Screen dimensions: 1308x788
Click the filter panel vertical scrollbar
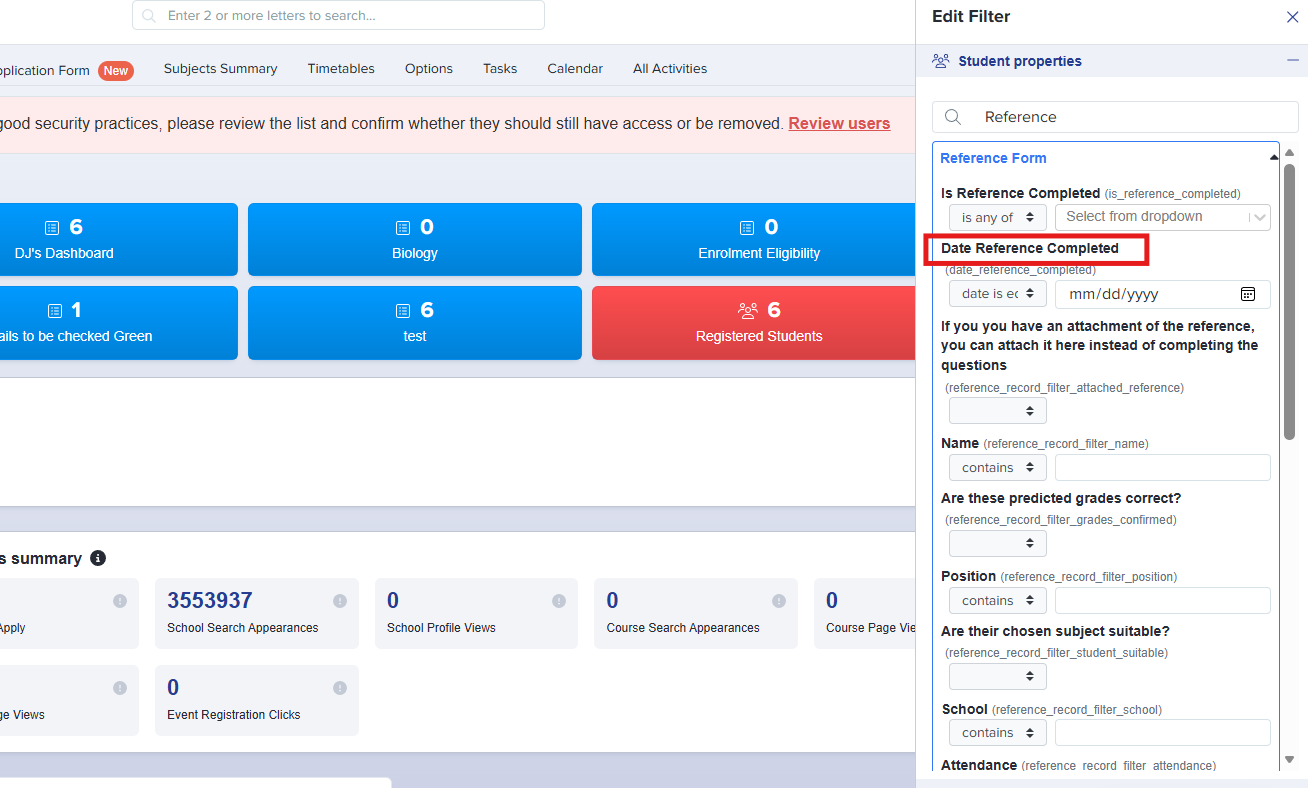(x=1289, y=300)
